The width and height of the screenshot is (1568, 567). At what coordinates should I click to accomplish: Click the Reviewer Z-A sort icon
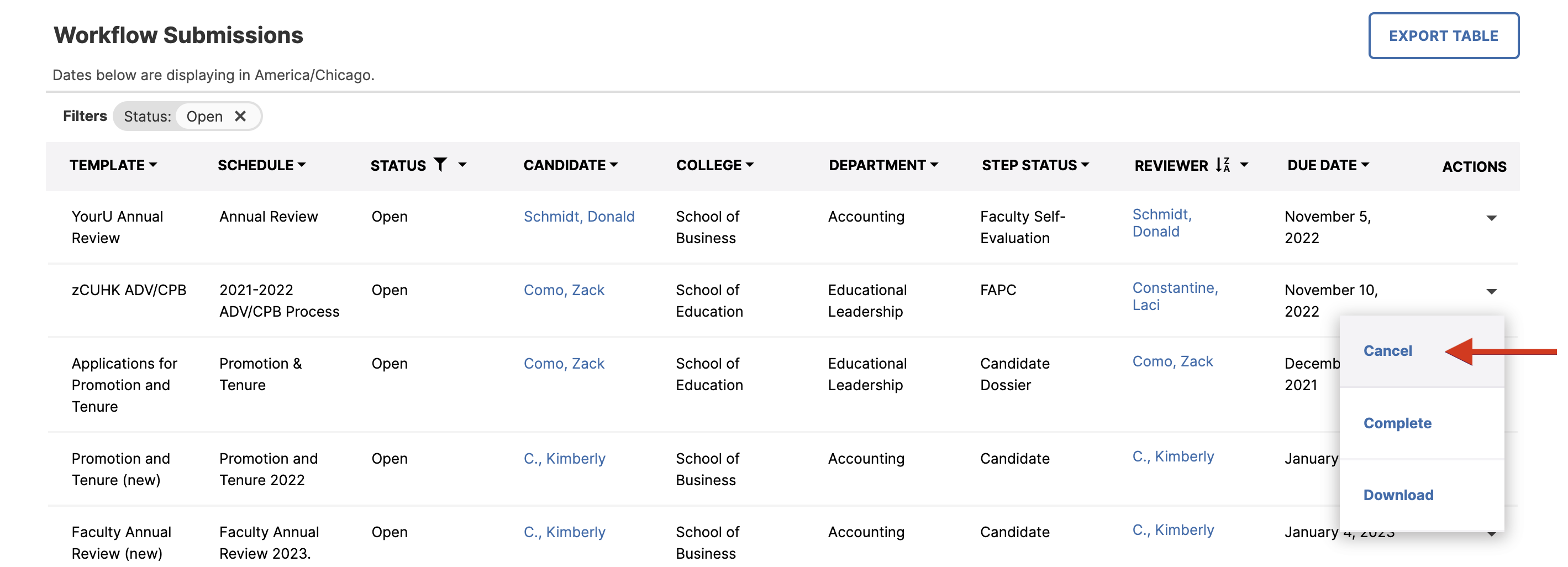point(1223,165)
